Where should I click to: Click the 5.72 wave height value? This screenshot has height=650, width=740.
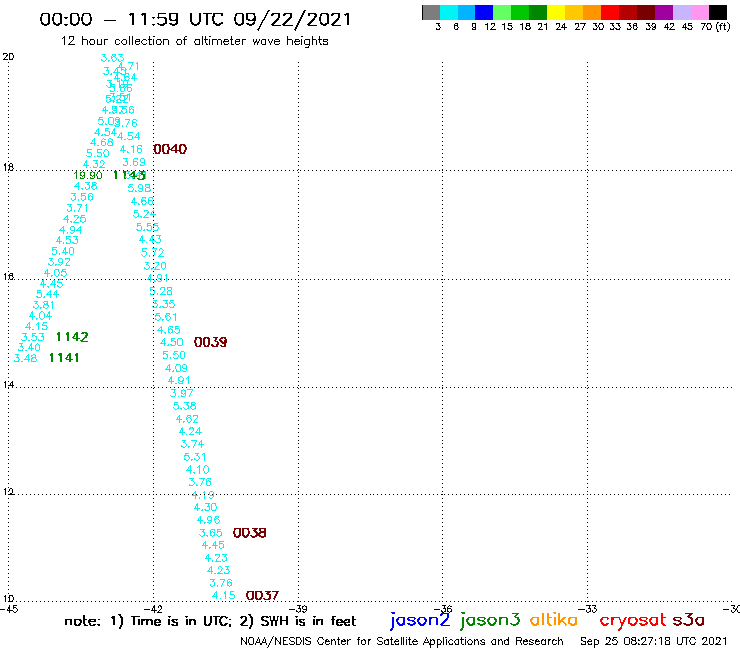pos(152,253)
